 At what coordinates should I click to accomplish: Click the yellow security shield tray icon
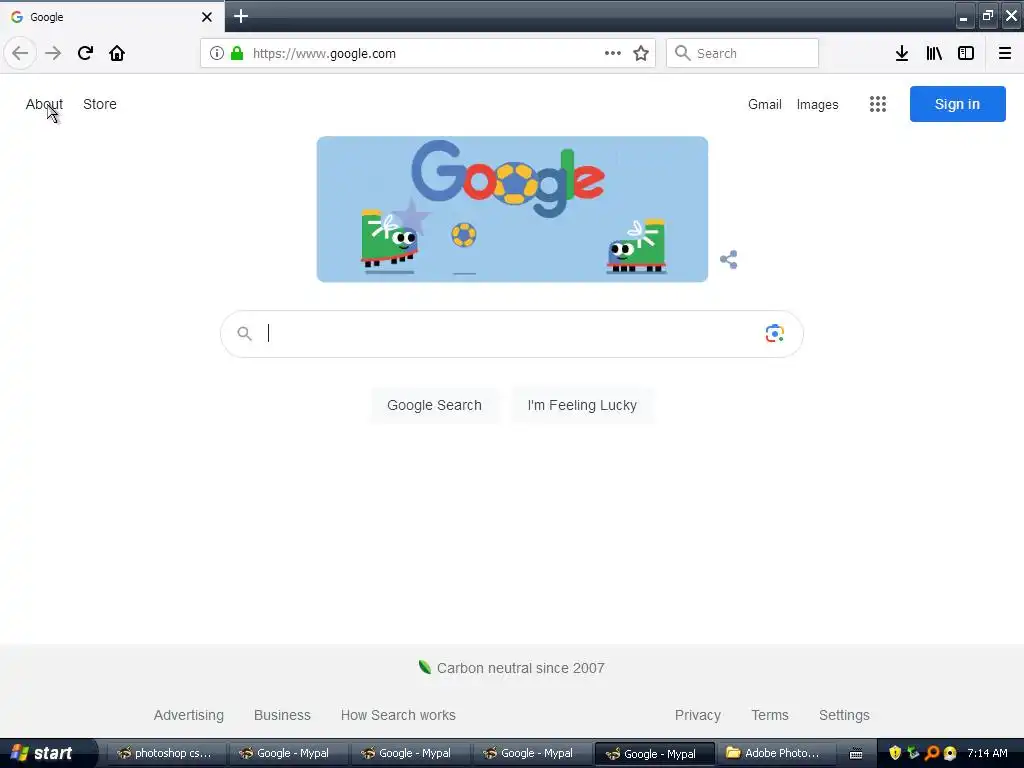point(895,753)
